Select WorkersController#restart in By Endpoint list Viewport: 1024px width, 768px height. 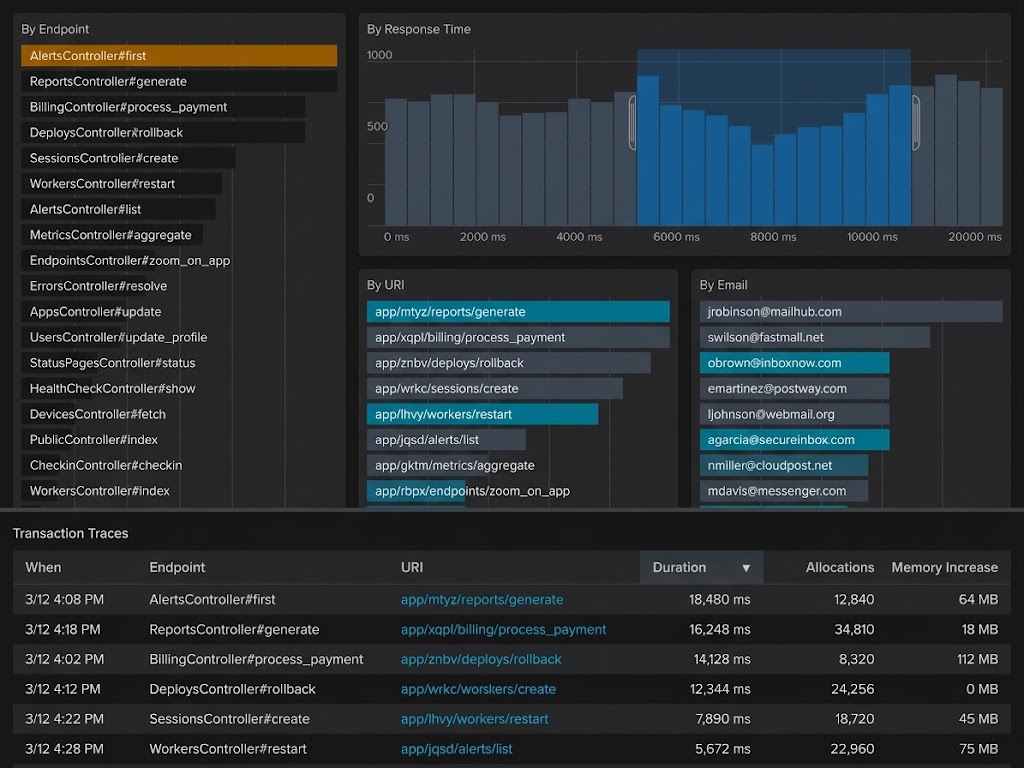121,184
